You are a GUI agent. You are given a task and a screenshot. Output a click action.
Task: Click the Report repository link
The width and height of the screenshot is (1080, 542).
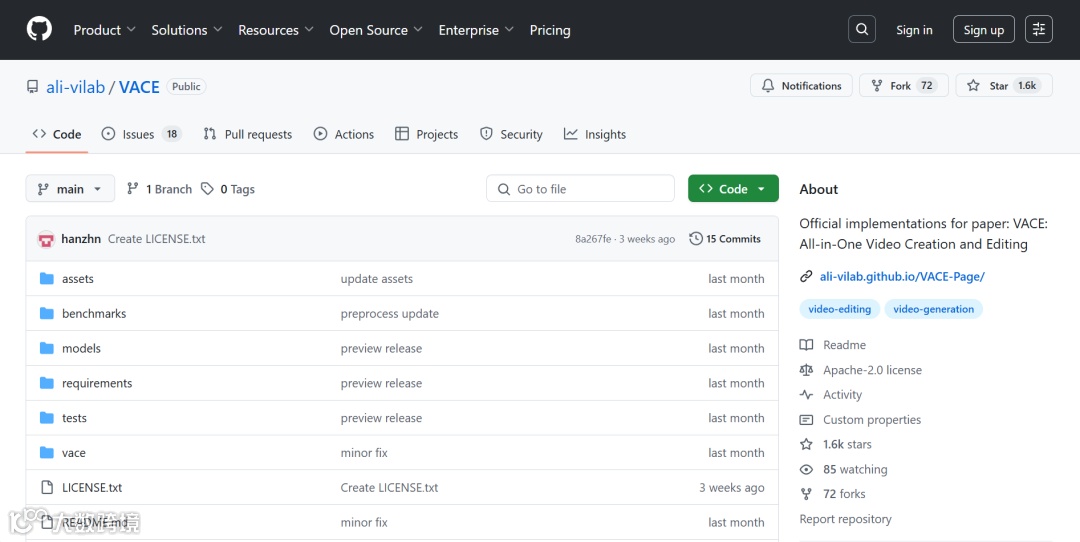tap(845, 519)
